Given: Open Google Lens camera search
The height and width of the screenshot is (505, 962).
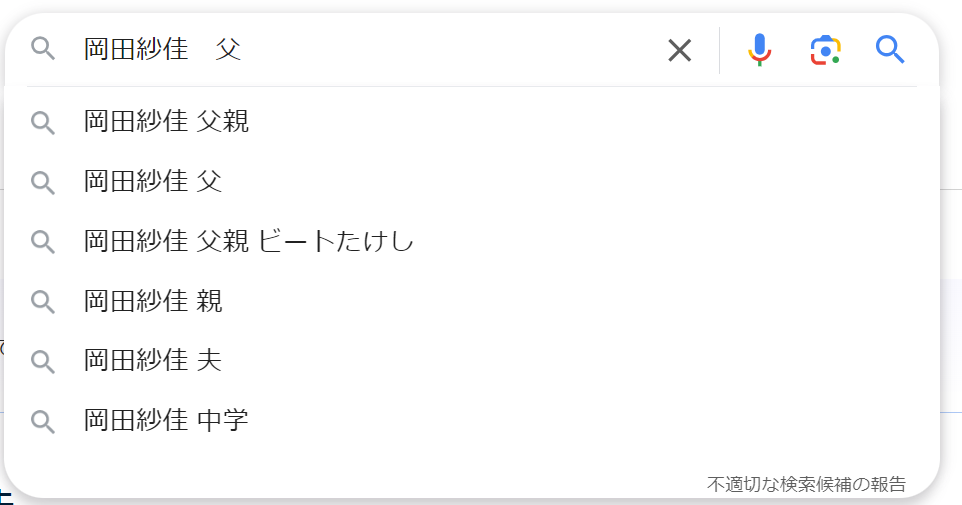Looking at the screenshot, I should tap(825, 50).
